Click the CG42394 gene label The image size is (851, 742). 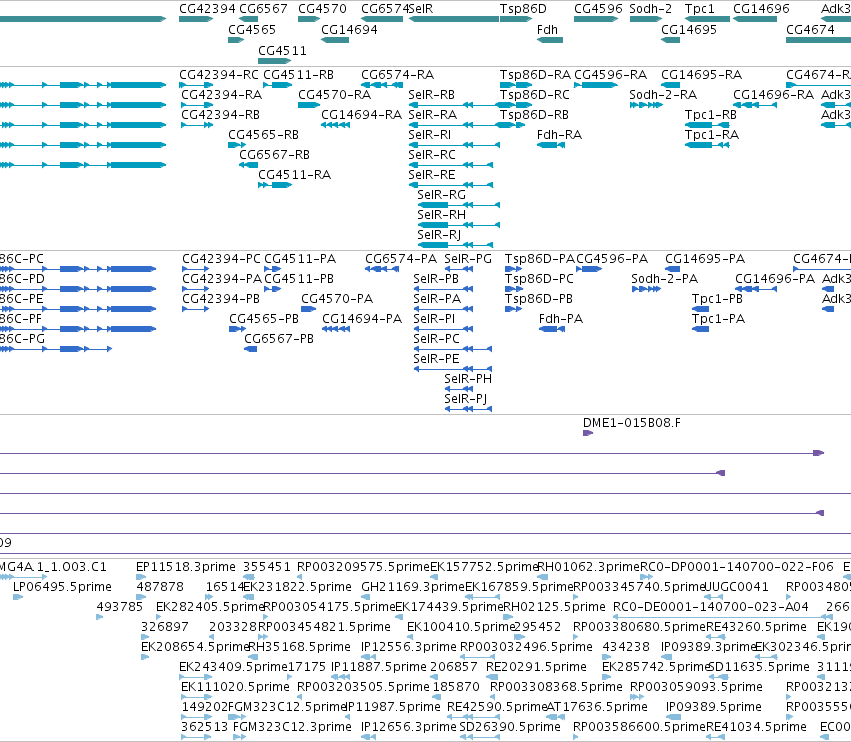pyautogui.click(x=207, y=9)
